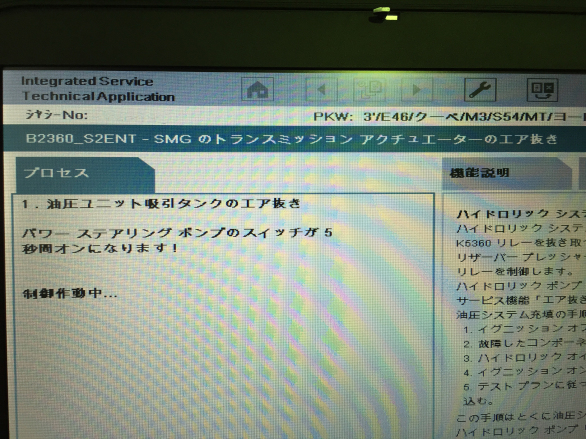Screen dimensions: 586x439
Task: Click list item '1. イグニッション オフ'
Action: click(524, 329)
